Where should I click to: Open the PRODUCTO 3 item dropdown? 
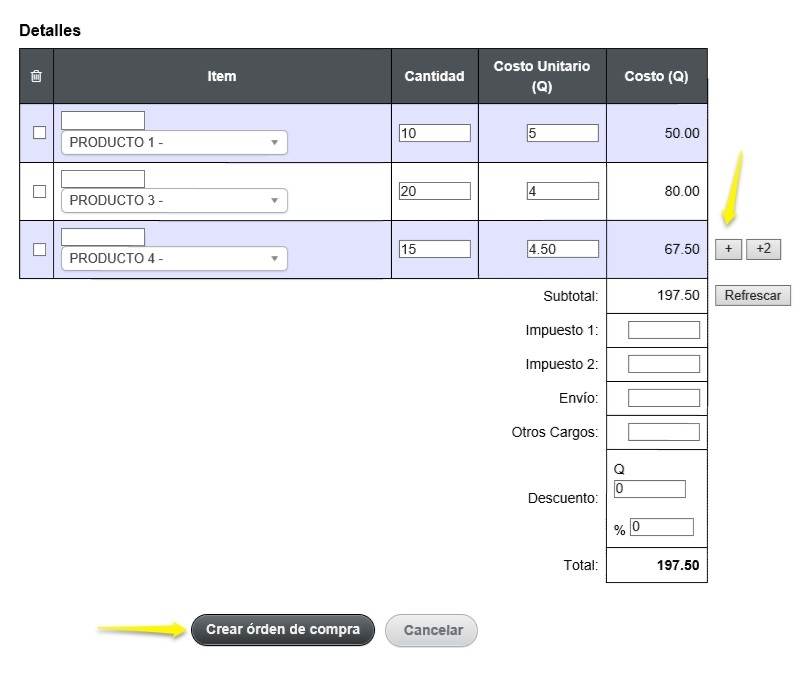(174, 200)
